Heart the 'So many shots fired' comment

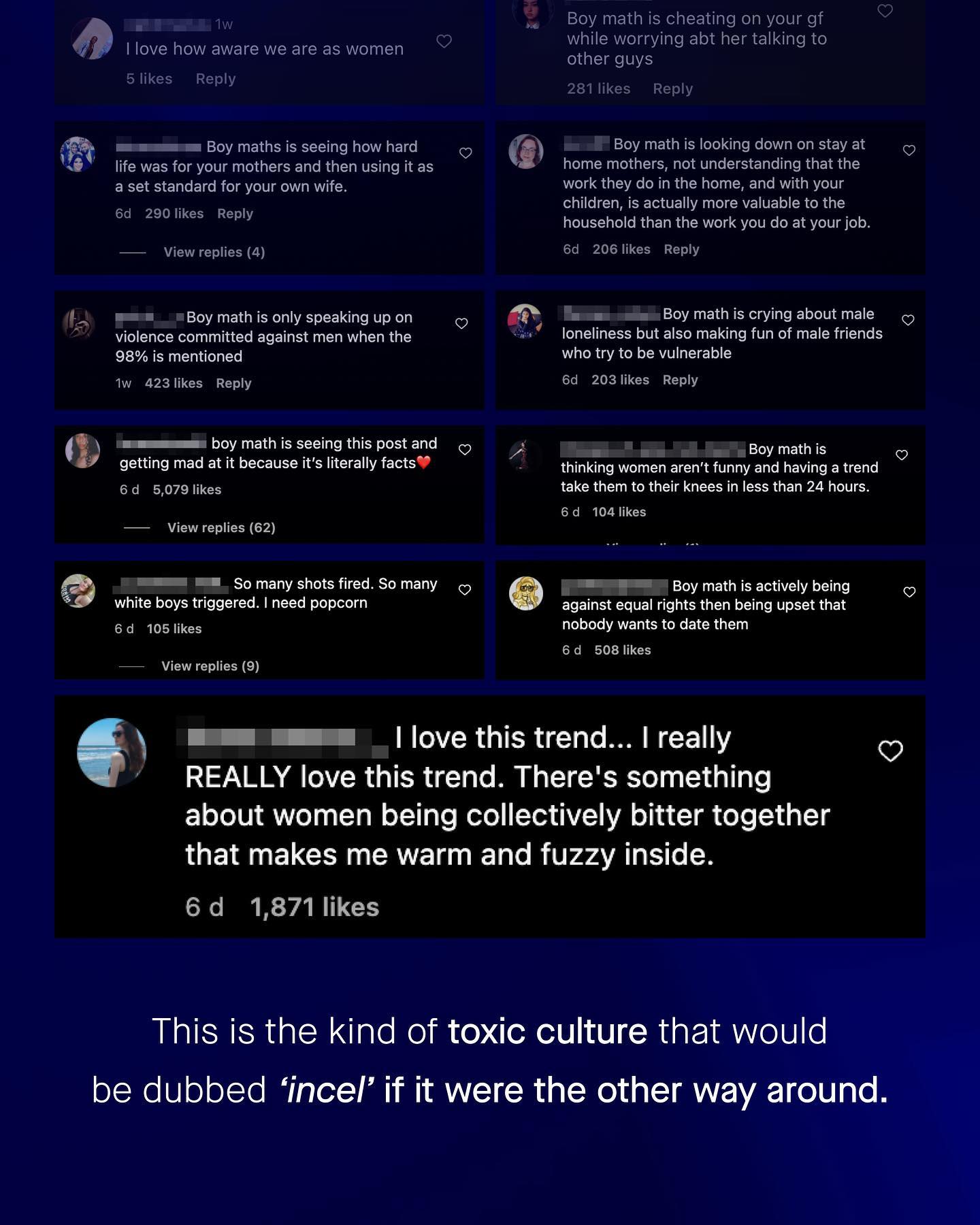tap(465, 590)
